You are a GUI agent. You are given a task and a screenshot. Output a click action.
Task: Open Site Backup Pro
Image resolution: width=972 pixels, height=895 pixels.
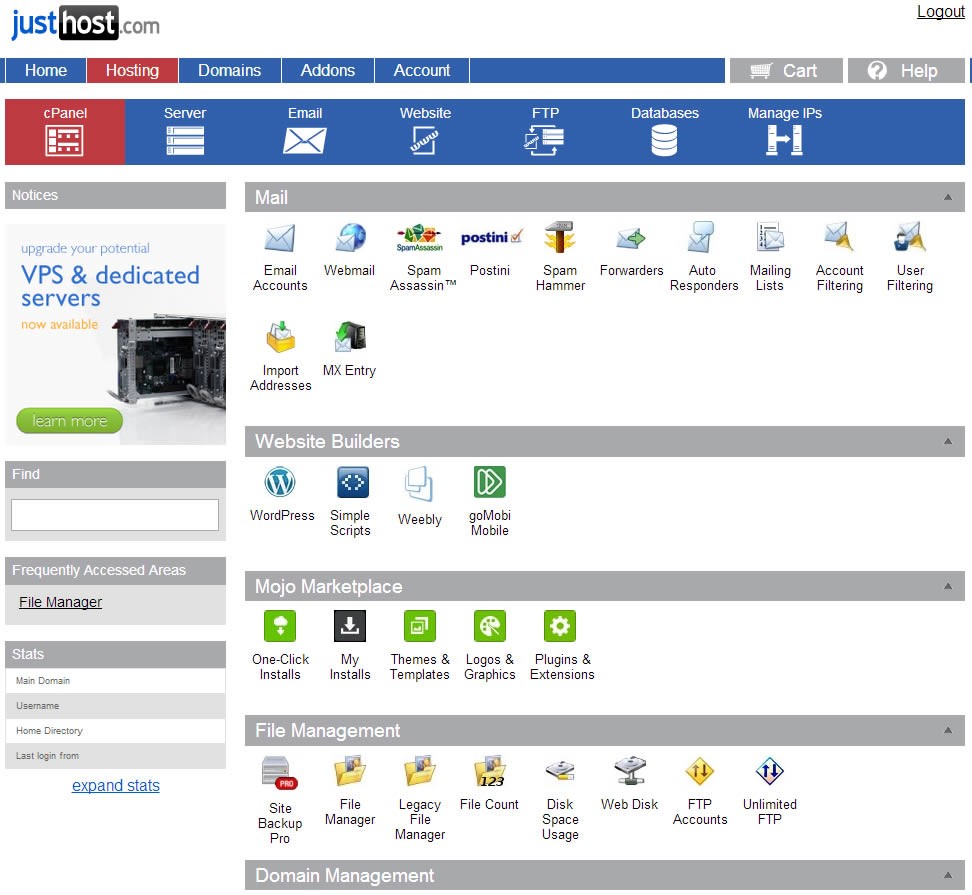(280, 773)
